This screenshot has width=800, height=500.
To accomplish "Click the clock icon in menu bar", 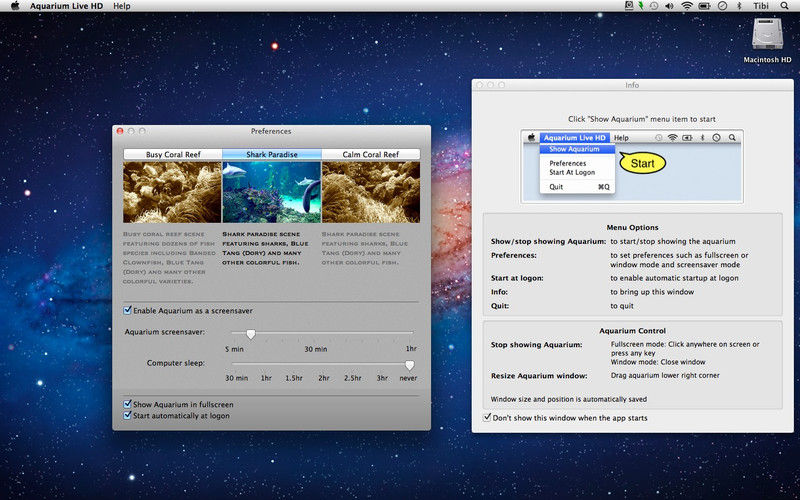I will pyautogui.click(x=722, y=6).
